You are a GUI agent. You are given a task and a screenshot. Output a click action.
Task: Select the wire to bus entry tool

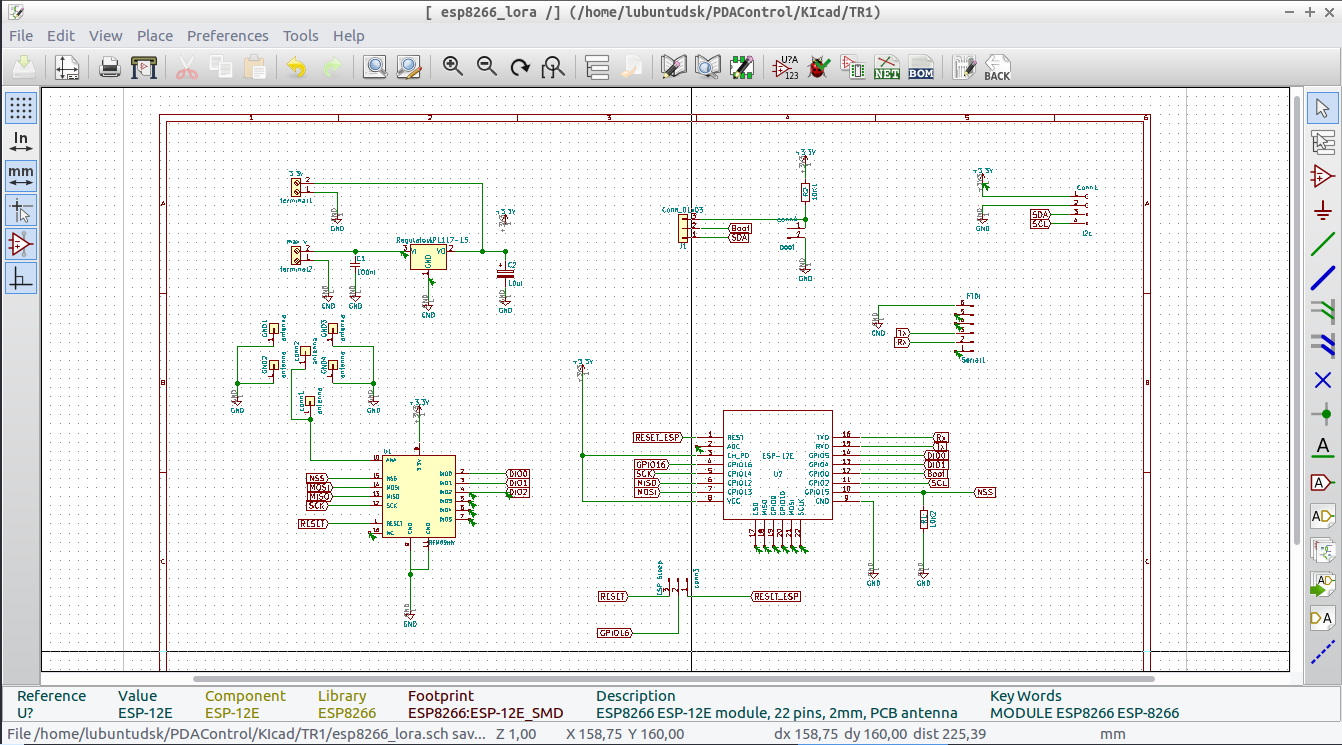pyautogui.click(x=1323, y=313)
